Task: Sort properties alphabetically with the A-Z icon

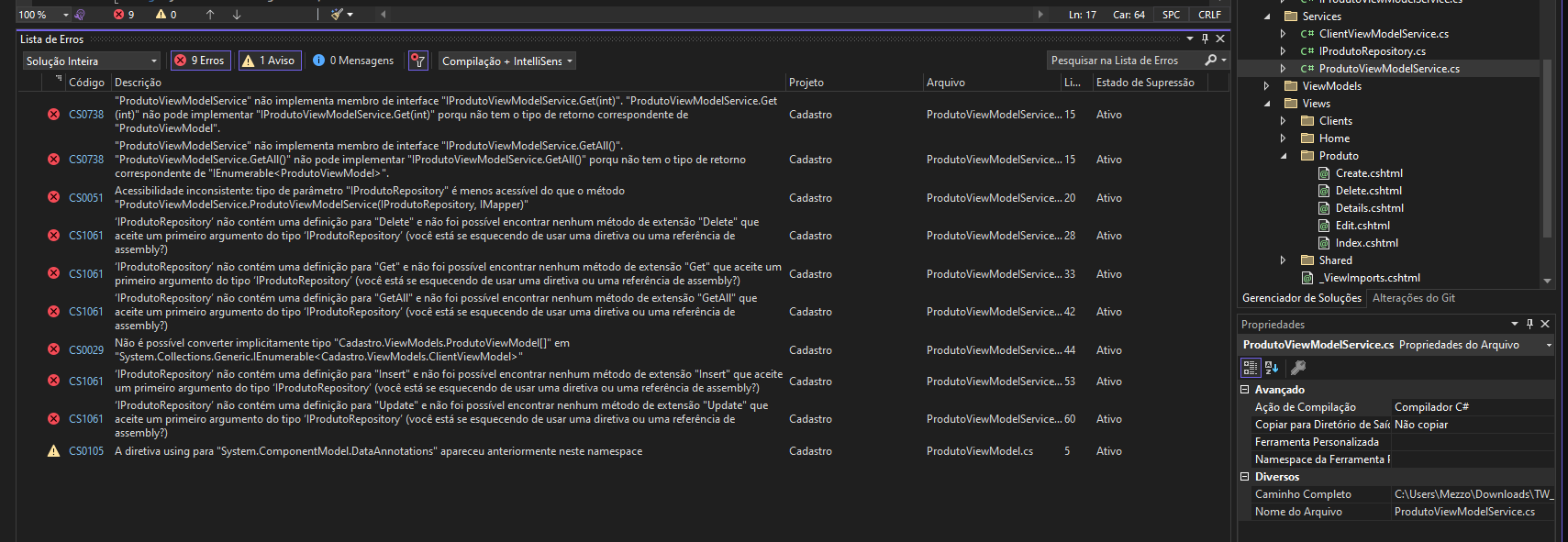Action: coord(1272,368)
